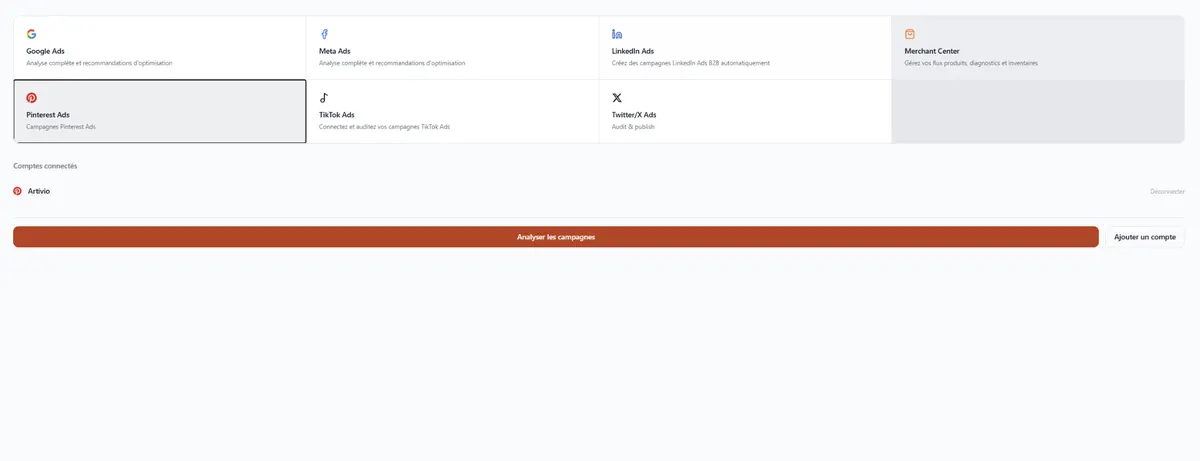
Task: Click the 'Comptes connectés' heading
Action: pos(45,166)
